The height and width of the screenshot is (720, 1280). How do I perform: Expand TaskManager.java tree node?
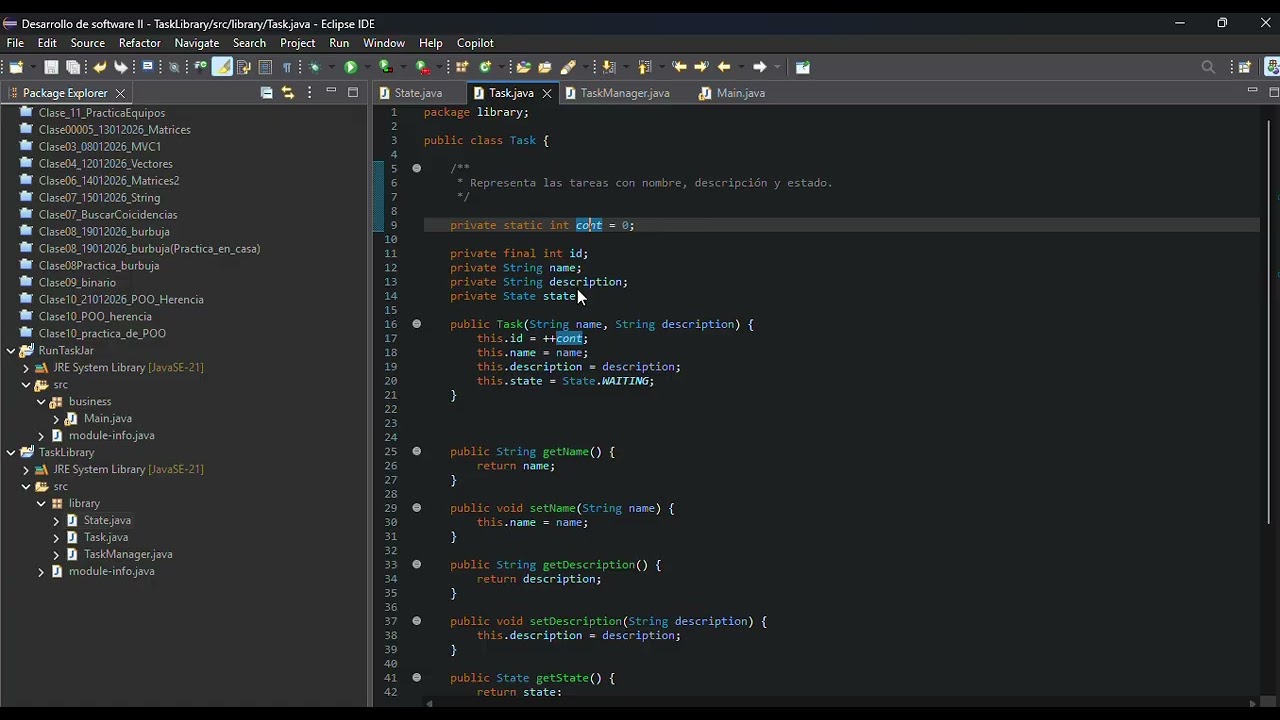[56, 555]
